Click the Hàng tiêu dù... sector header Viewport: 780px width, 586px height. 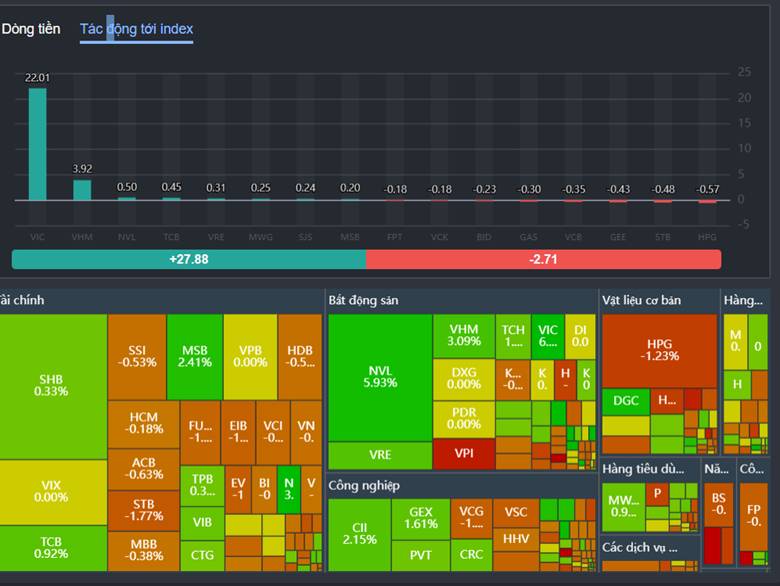pyautogui.click(x=643, y=469)
